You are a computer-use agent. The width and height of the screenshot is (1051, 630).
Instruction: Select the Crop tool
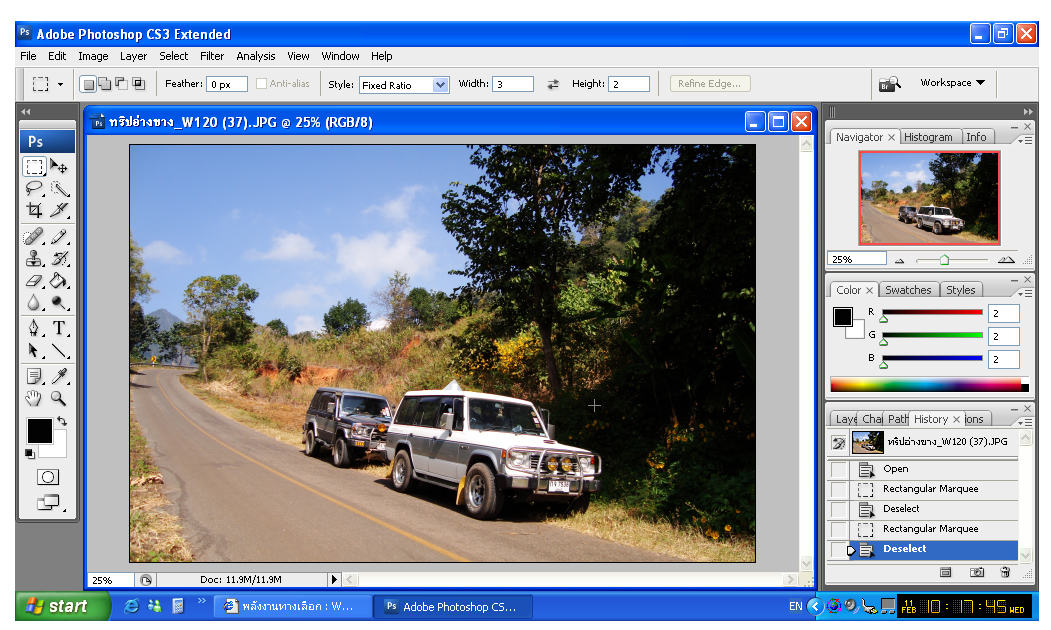point(34,211)
